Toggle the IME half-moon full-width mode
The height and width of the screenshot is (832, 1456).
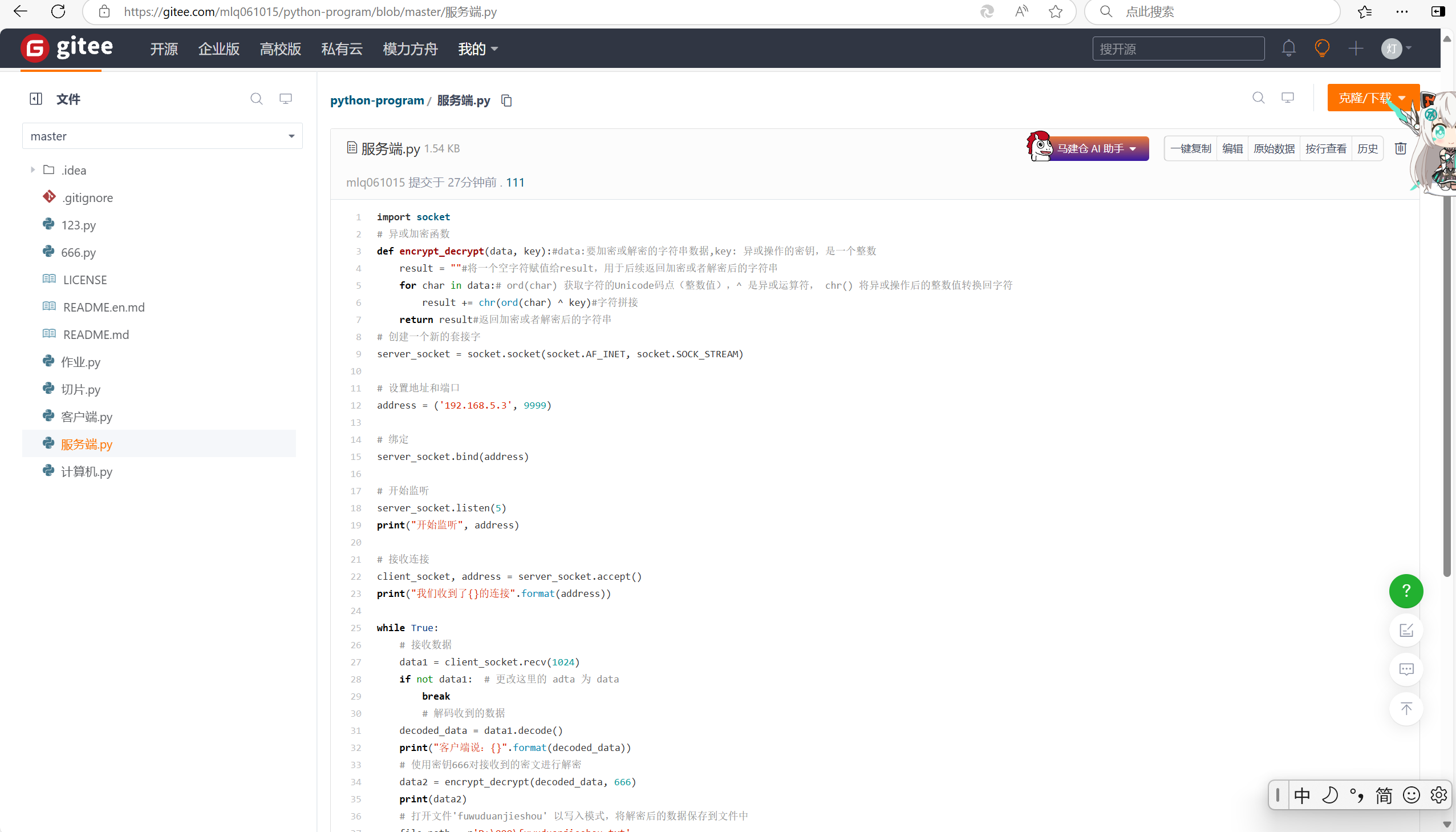coord(1329,795)
